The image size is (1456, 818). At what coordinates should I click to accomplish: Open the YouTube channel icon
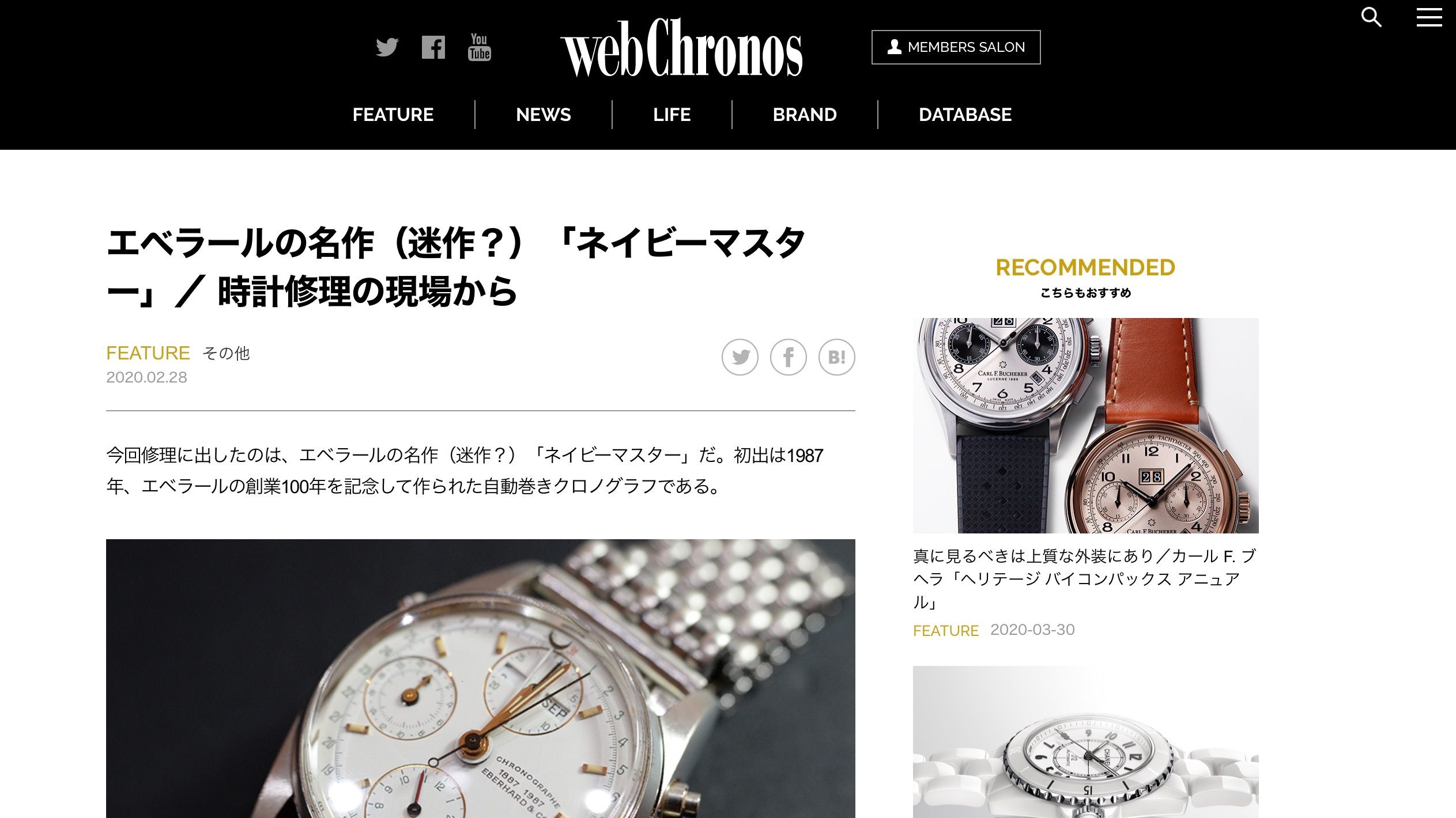pos(480,47)
